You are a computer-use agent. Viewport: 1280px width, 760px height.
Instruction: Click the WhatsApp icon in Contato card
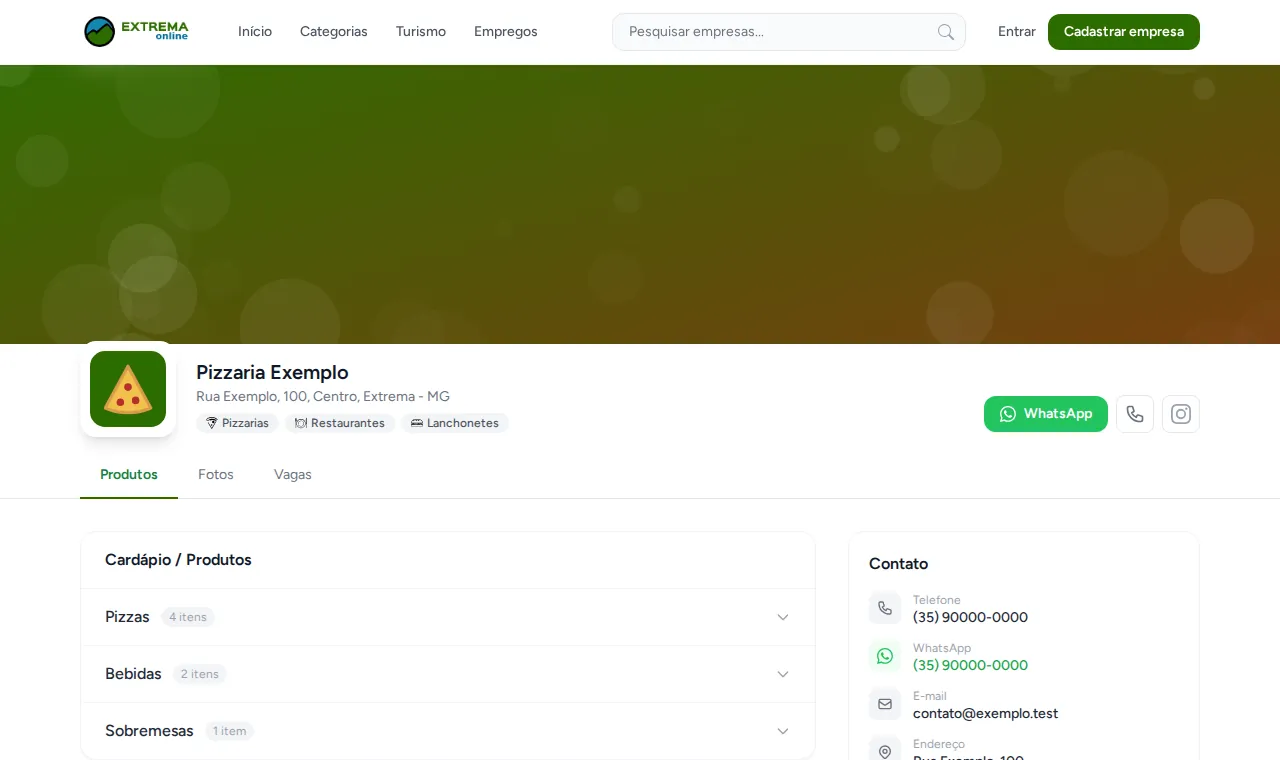(885, 656)
